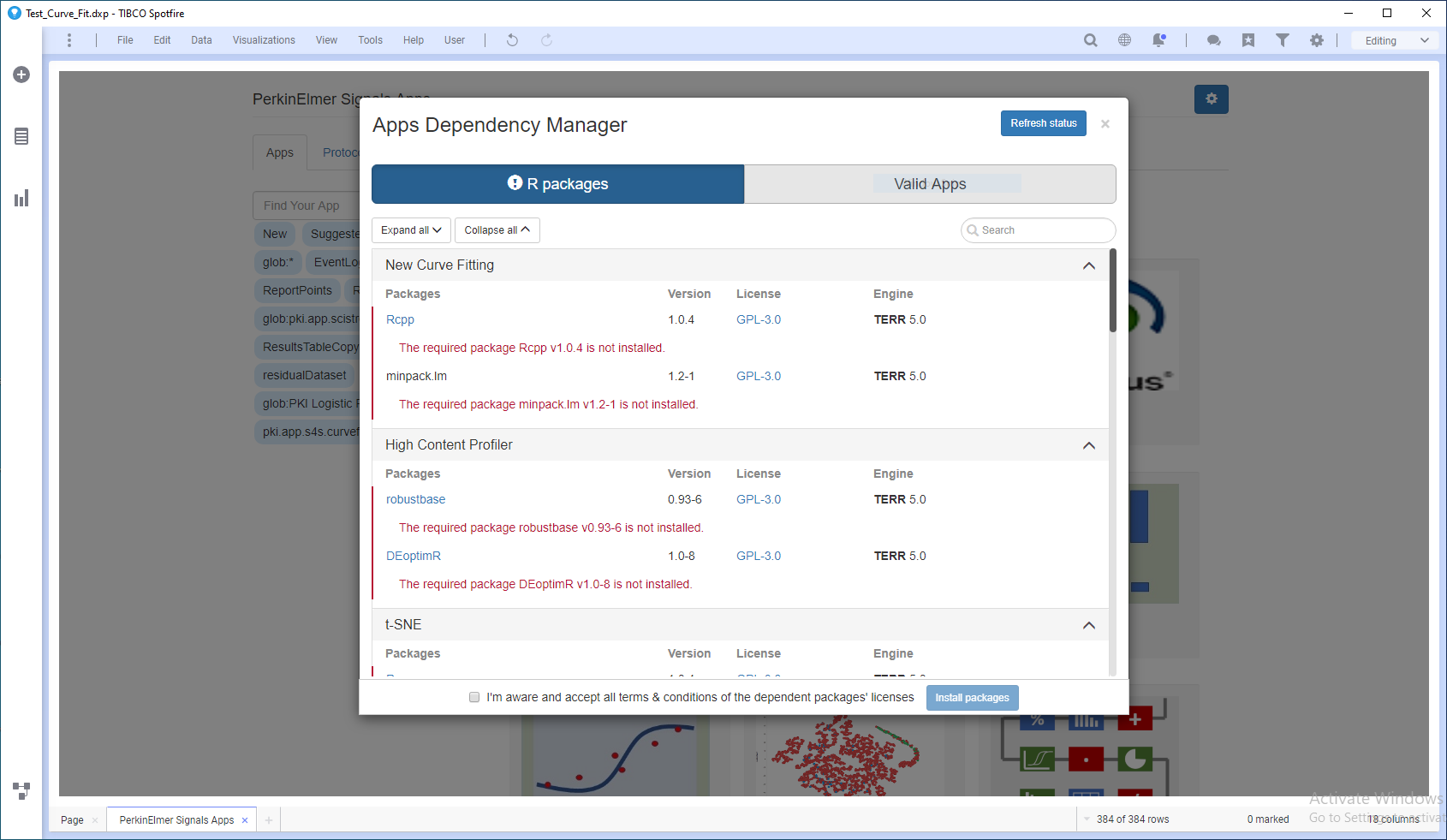
Task: Click the Collapse all button
Action: click(497, 230)
